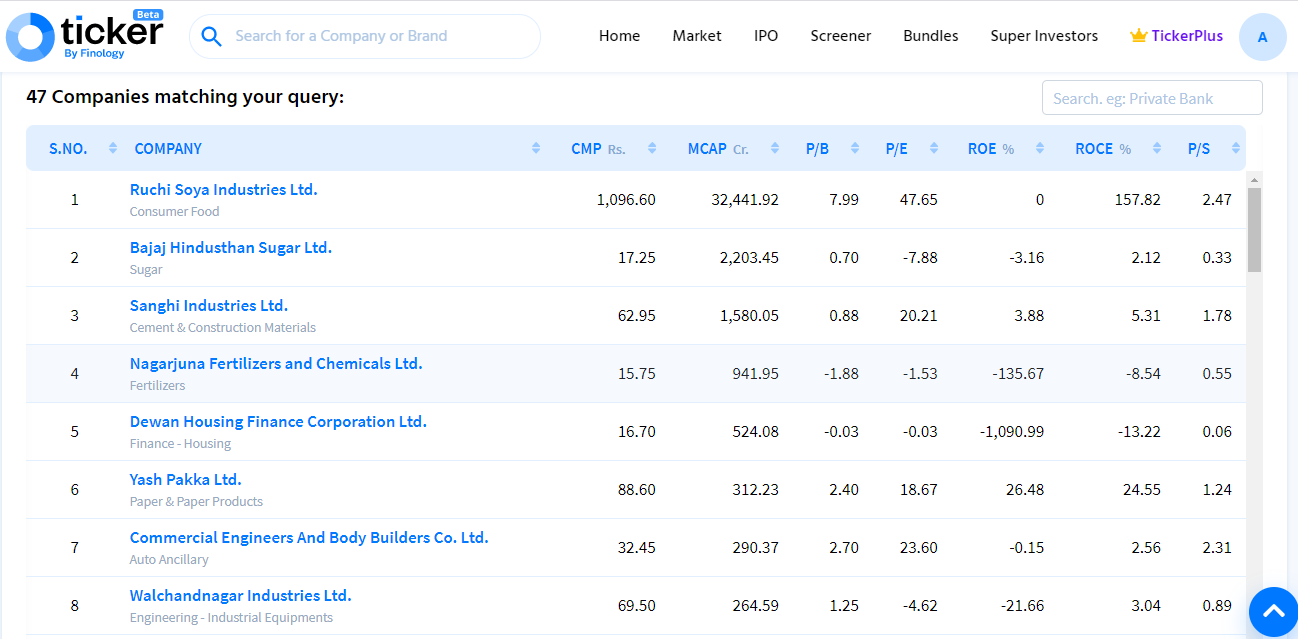The width and height of the screenshot is (1298, 639).
Task: Click the 'Auto Ancillary' sector label
Action: [x=169, y=559]
